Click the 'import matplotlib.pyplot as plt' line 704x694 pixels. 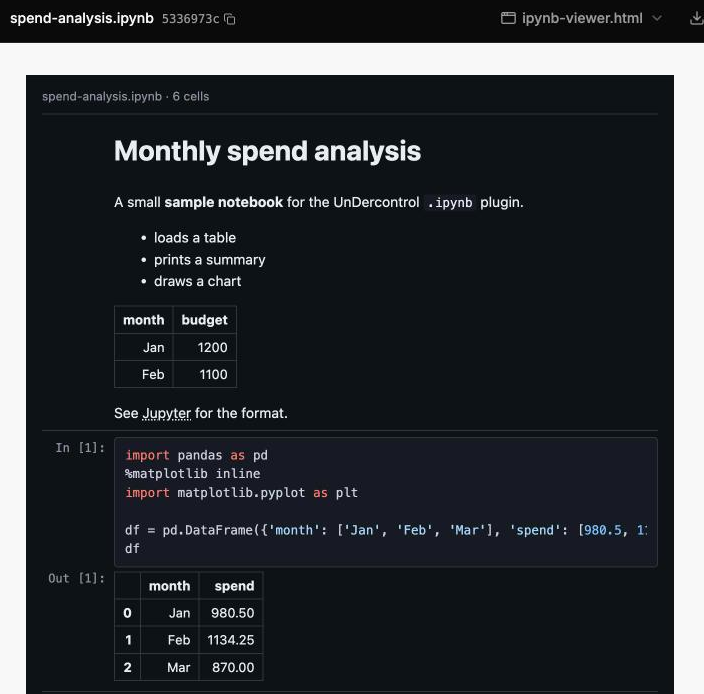coord(242,492)
